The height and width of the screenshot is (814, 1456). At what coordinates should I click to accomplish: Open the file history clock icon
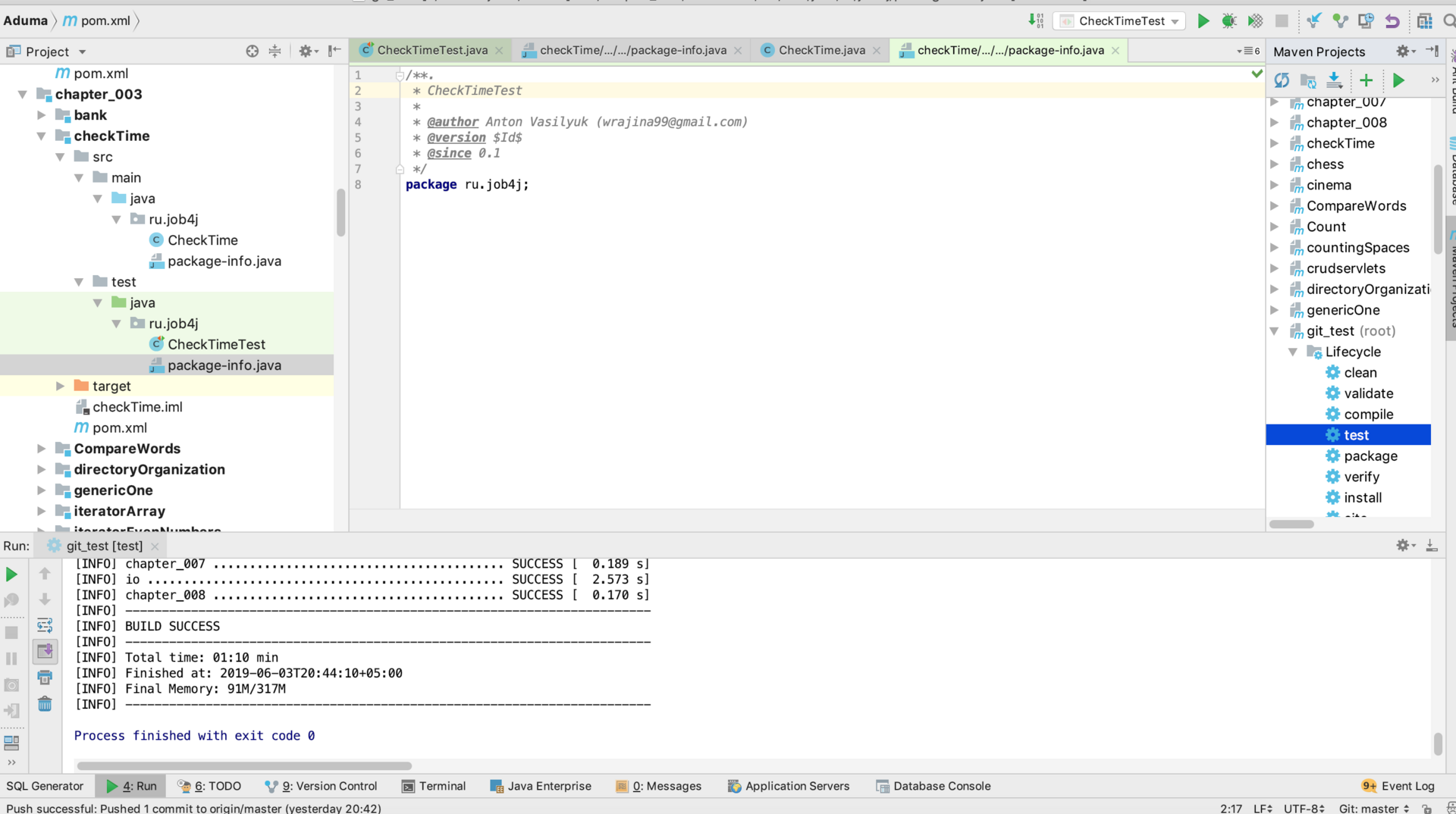click(1366, 21)
